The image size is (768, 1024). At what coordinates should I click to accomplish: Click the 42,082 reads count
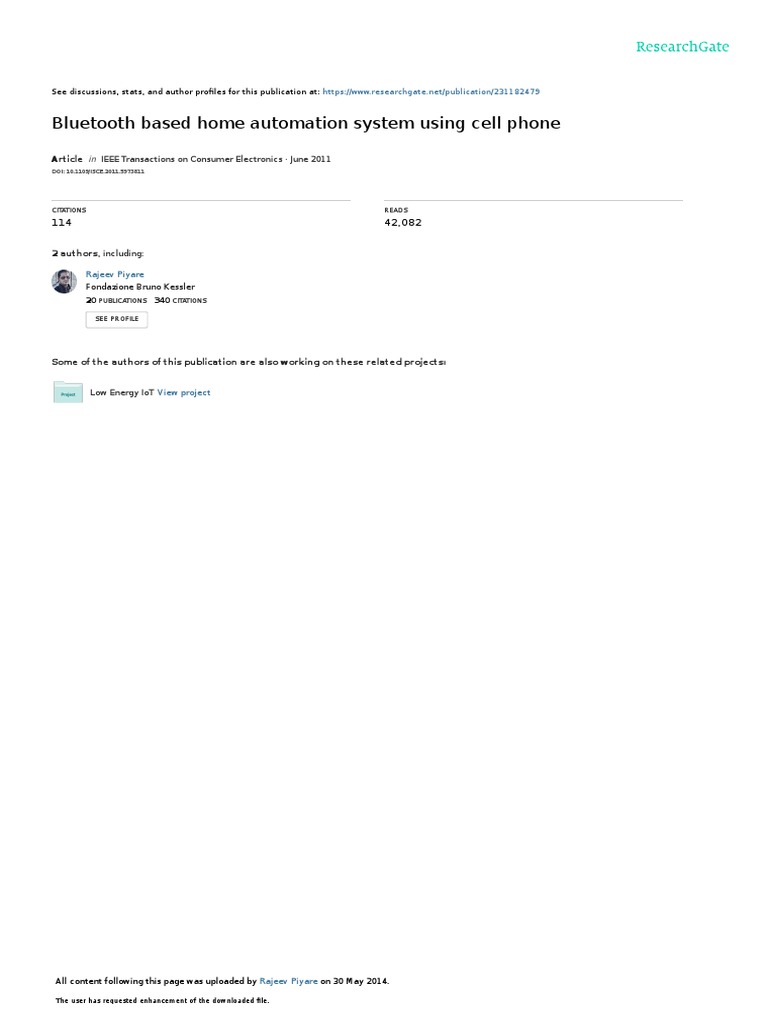[x=403, y=222]
